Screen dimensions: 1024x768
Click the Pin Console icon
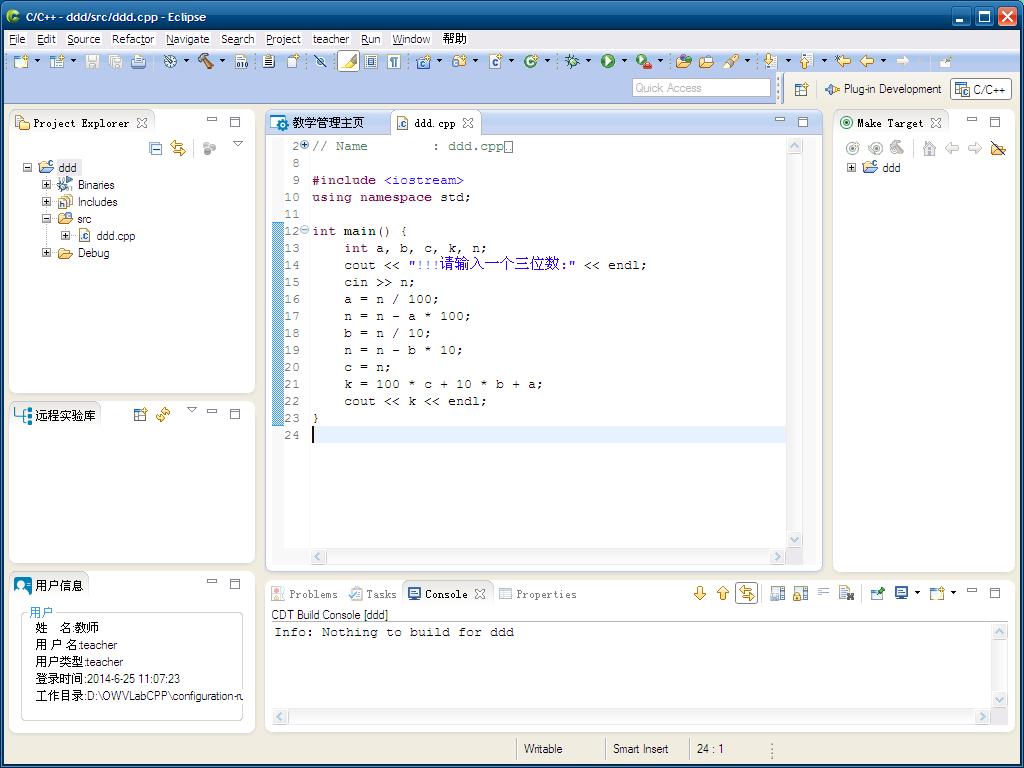877,594
